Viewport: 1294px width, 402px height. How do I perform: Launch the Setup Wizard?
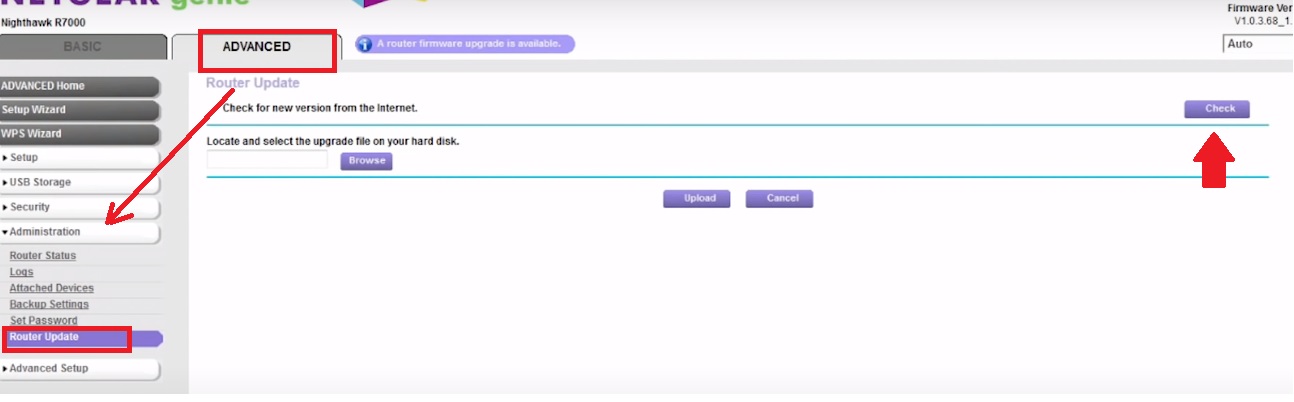[80, 110]
